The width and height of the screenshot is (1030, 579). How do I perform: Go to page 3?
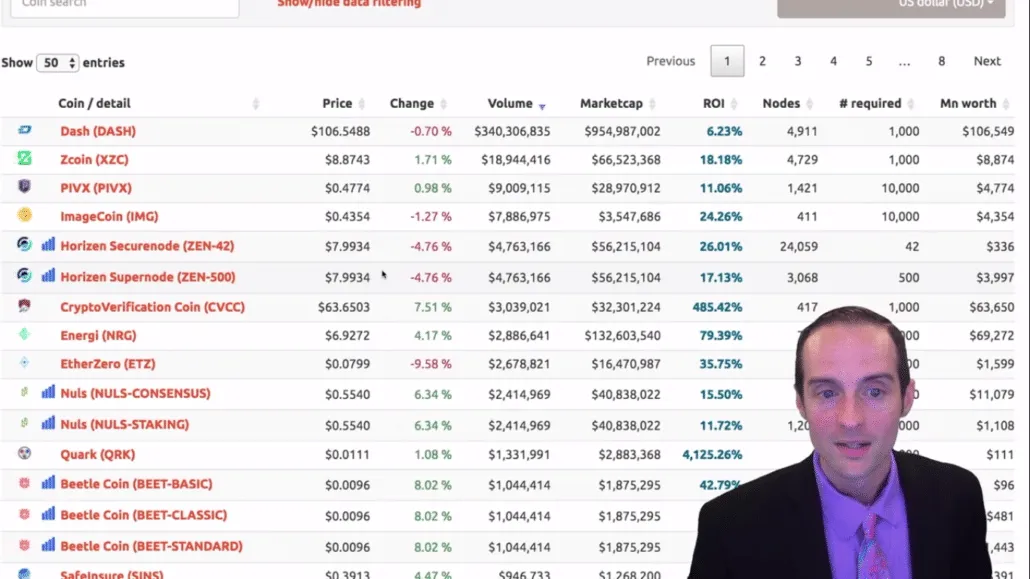(798, 61)
